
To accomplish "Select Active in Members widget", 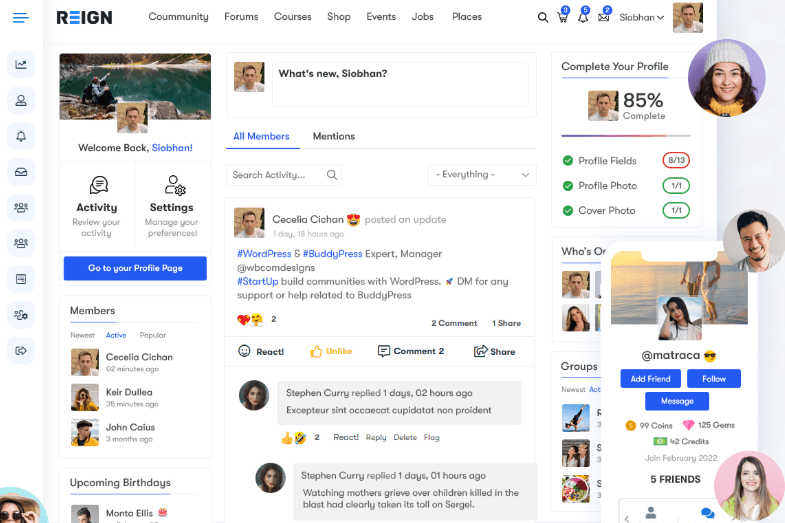I will click(116, 335).
